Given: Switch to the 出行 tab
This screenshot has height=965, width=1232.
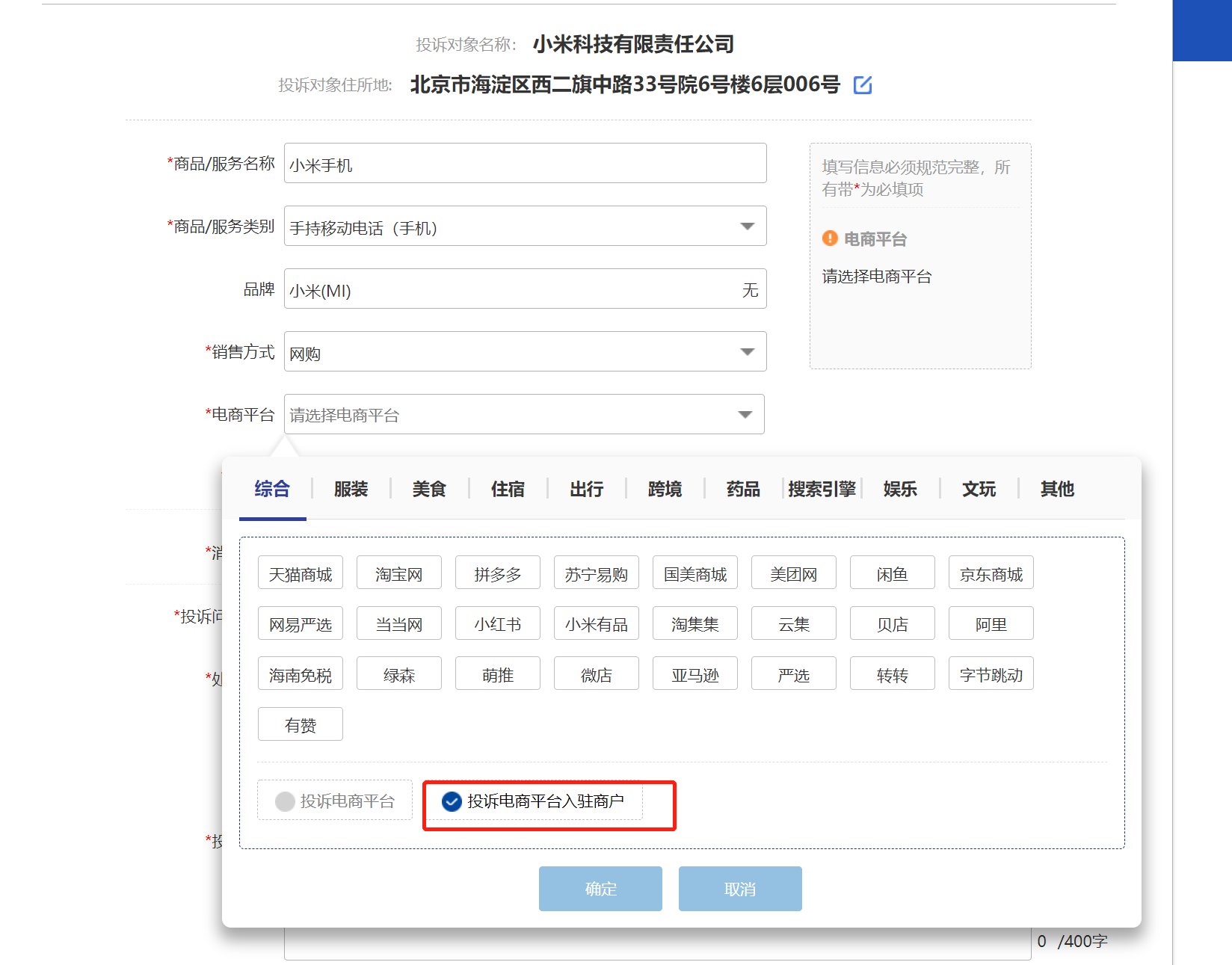Looking at the screenshot, I should point(586,489).
